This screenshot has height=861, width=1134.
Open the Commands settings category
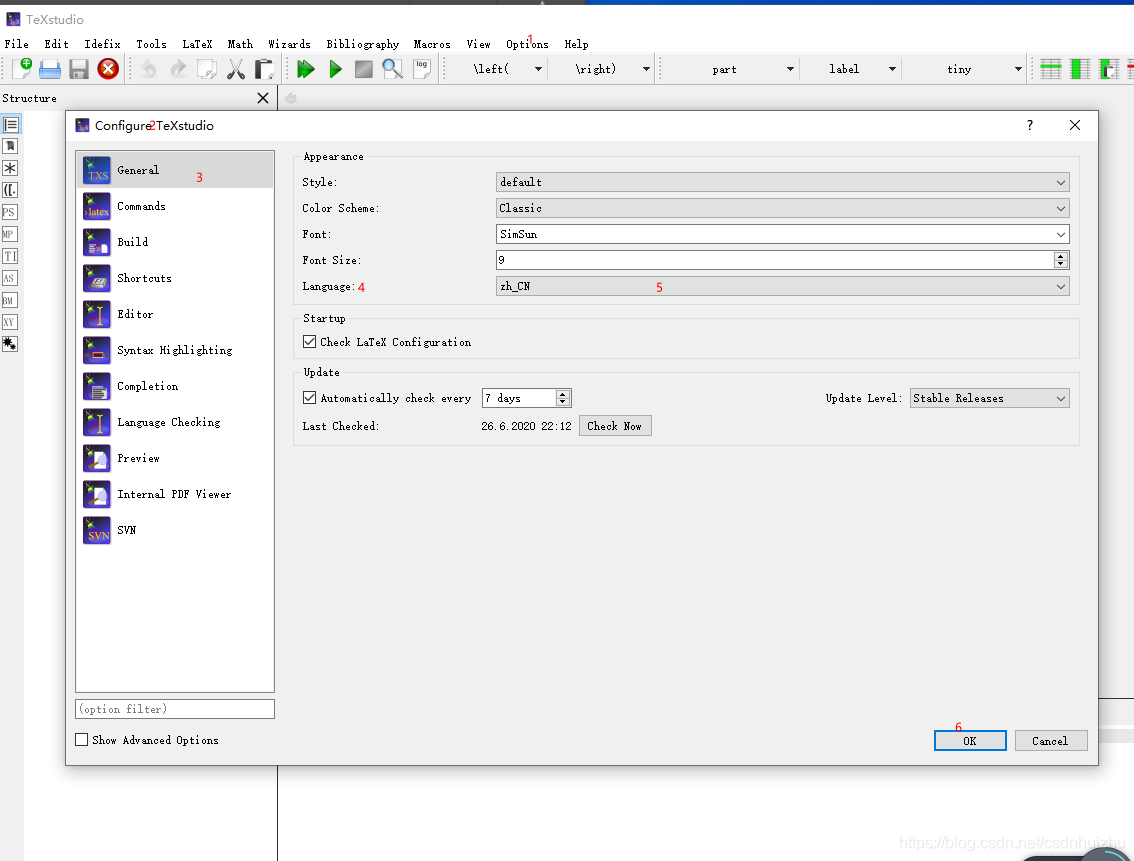click(x=175, y=206)
